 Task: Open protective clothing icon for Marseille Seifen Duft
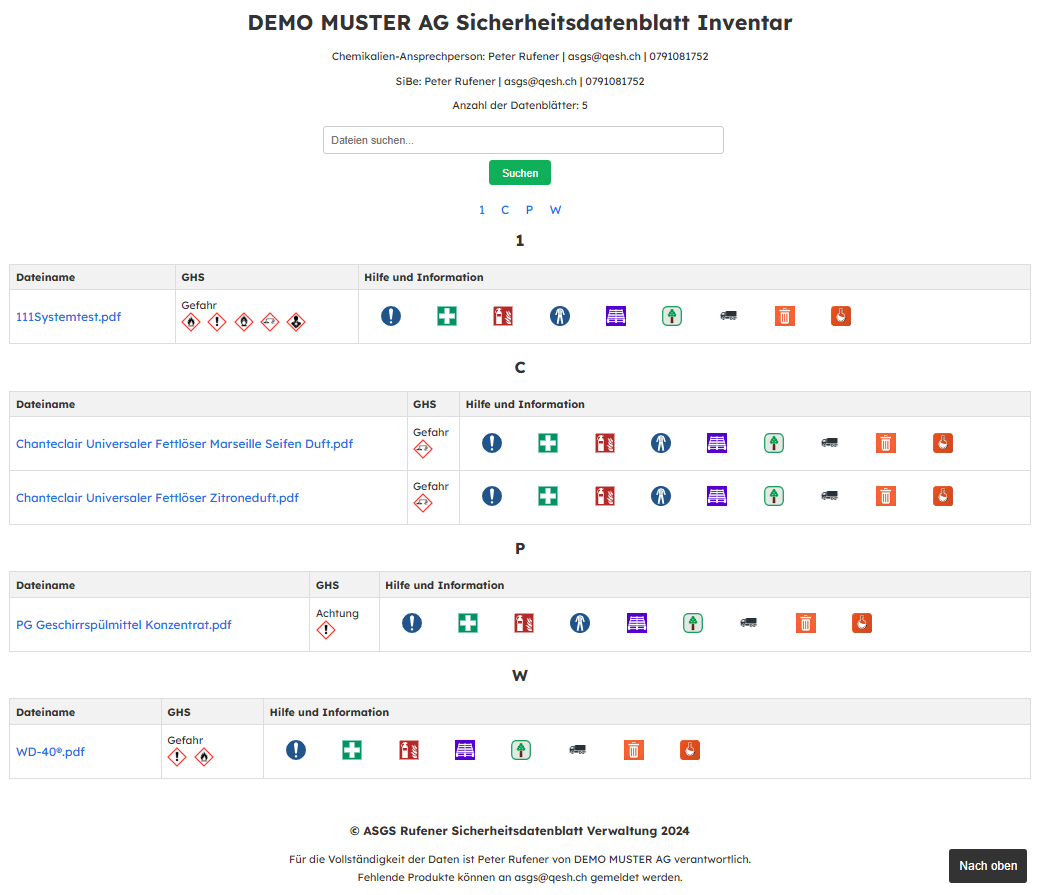point(660,443)
